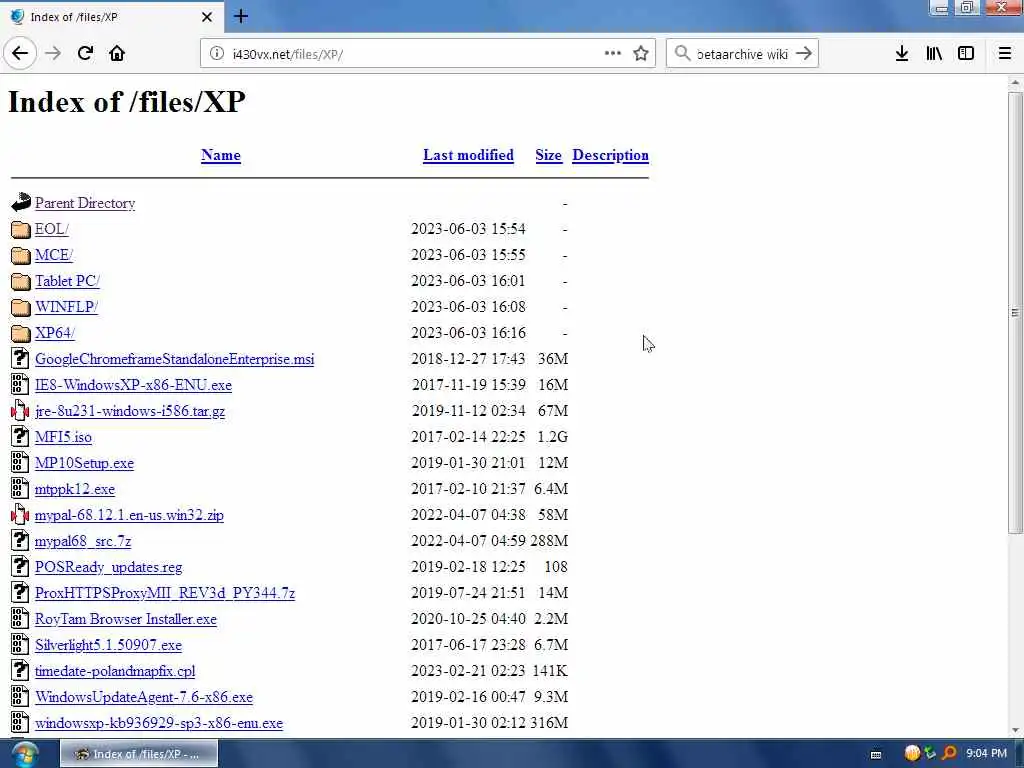1024x768 pixels.
Task: Download windowsxp-kb936929-sp3-x86-enu.exe
Action: (x=159, y=723)
